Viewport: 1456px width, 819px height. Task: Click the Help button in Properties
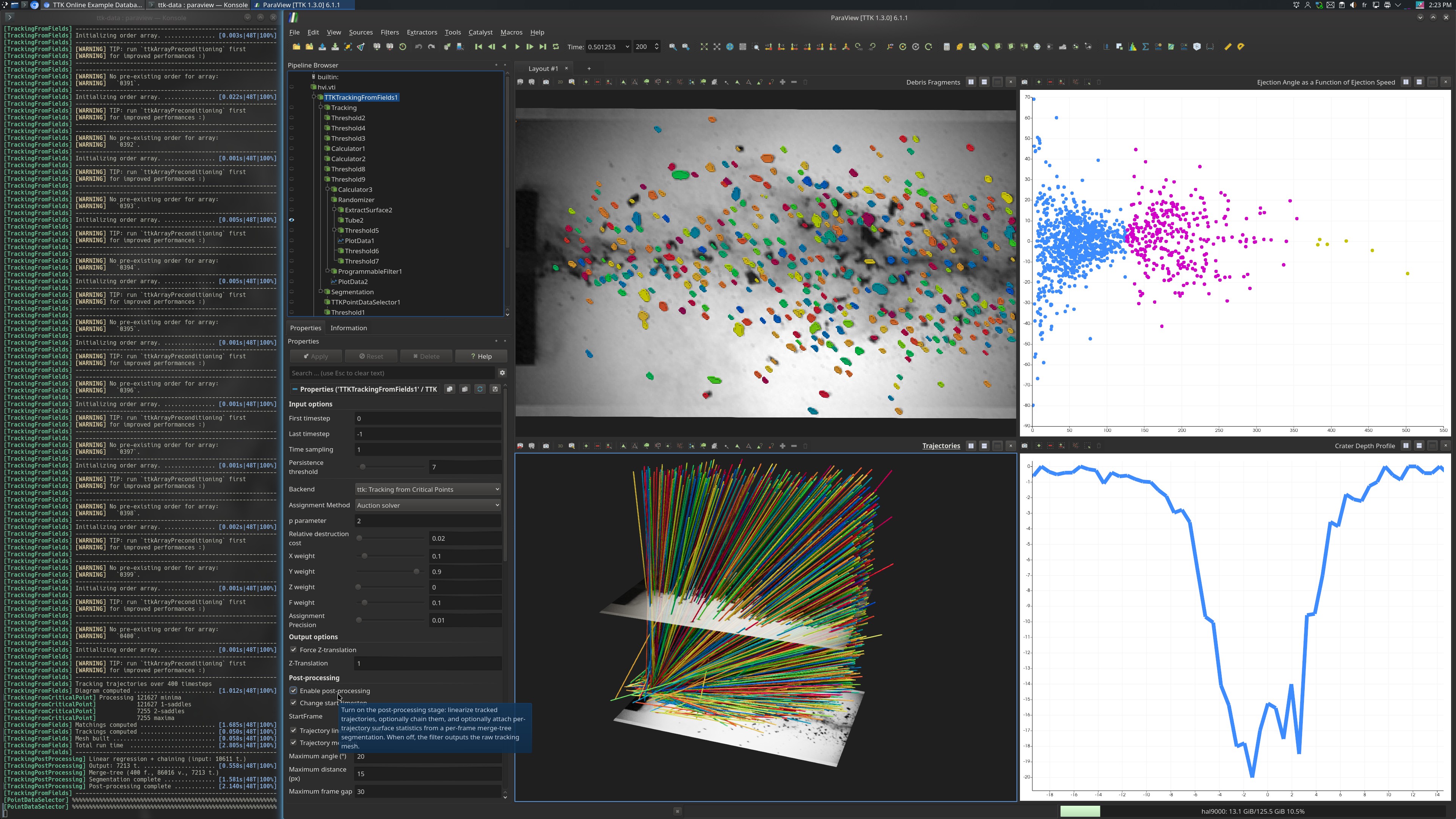pos(481,356)
